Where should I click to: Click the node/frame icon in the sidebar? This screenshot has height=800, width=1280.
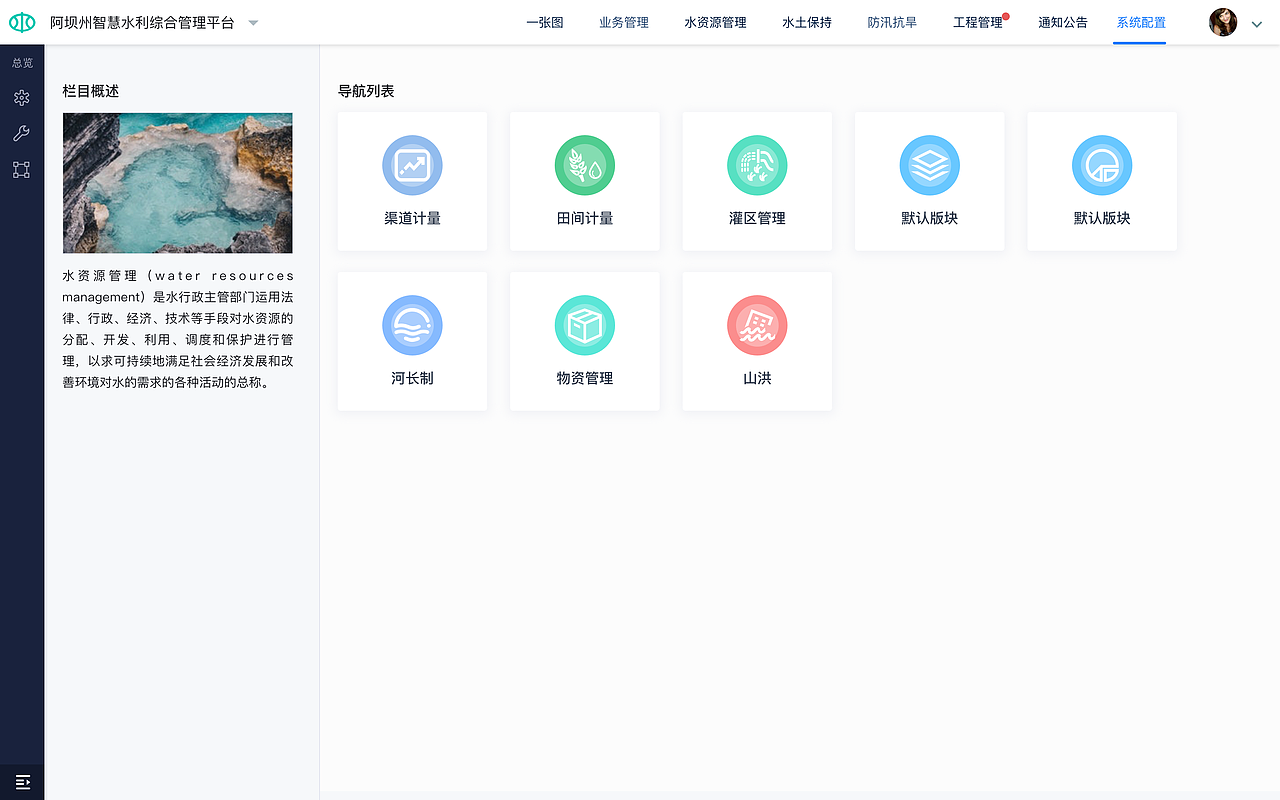coord(21,169)
